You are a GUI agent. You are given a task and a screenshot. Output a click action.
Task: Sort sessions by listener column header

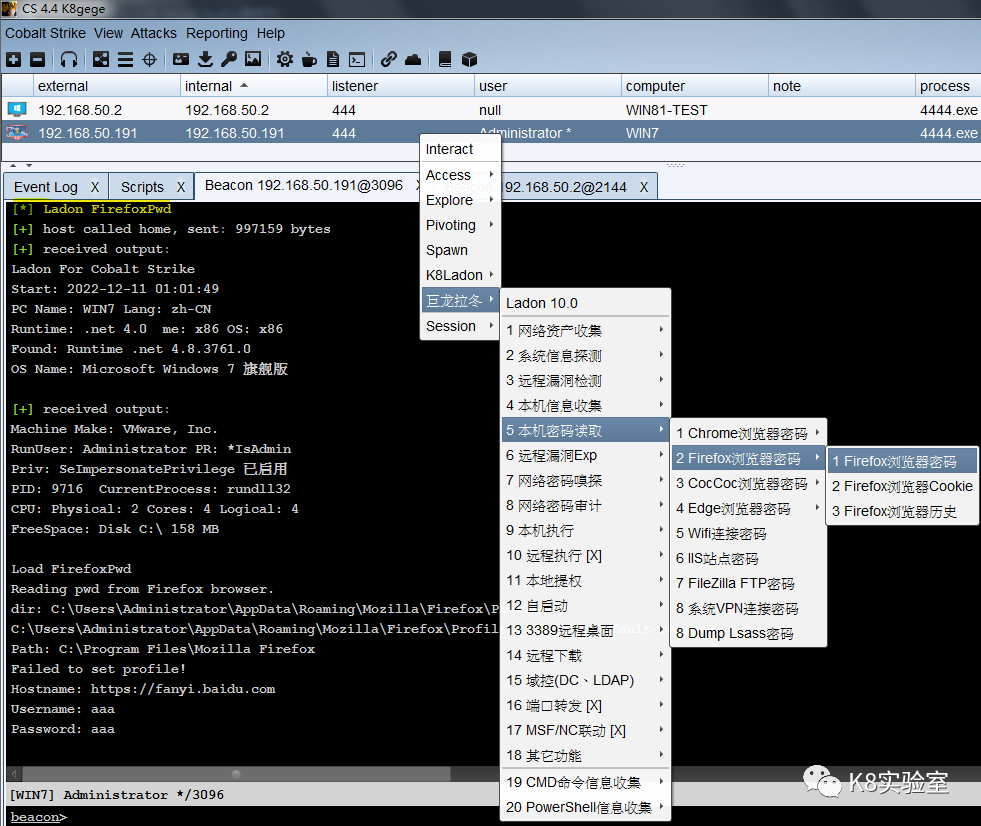tap(400, 86)
